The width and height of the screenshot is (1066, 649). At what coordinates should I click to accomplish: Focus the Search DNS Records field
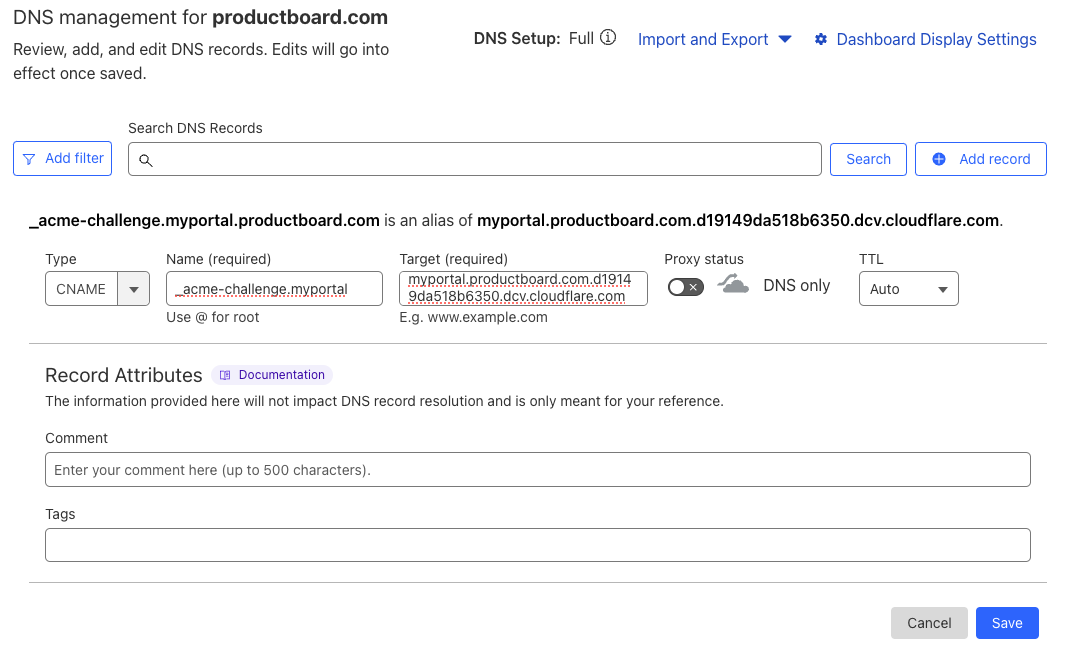point(475,159)
